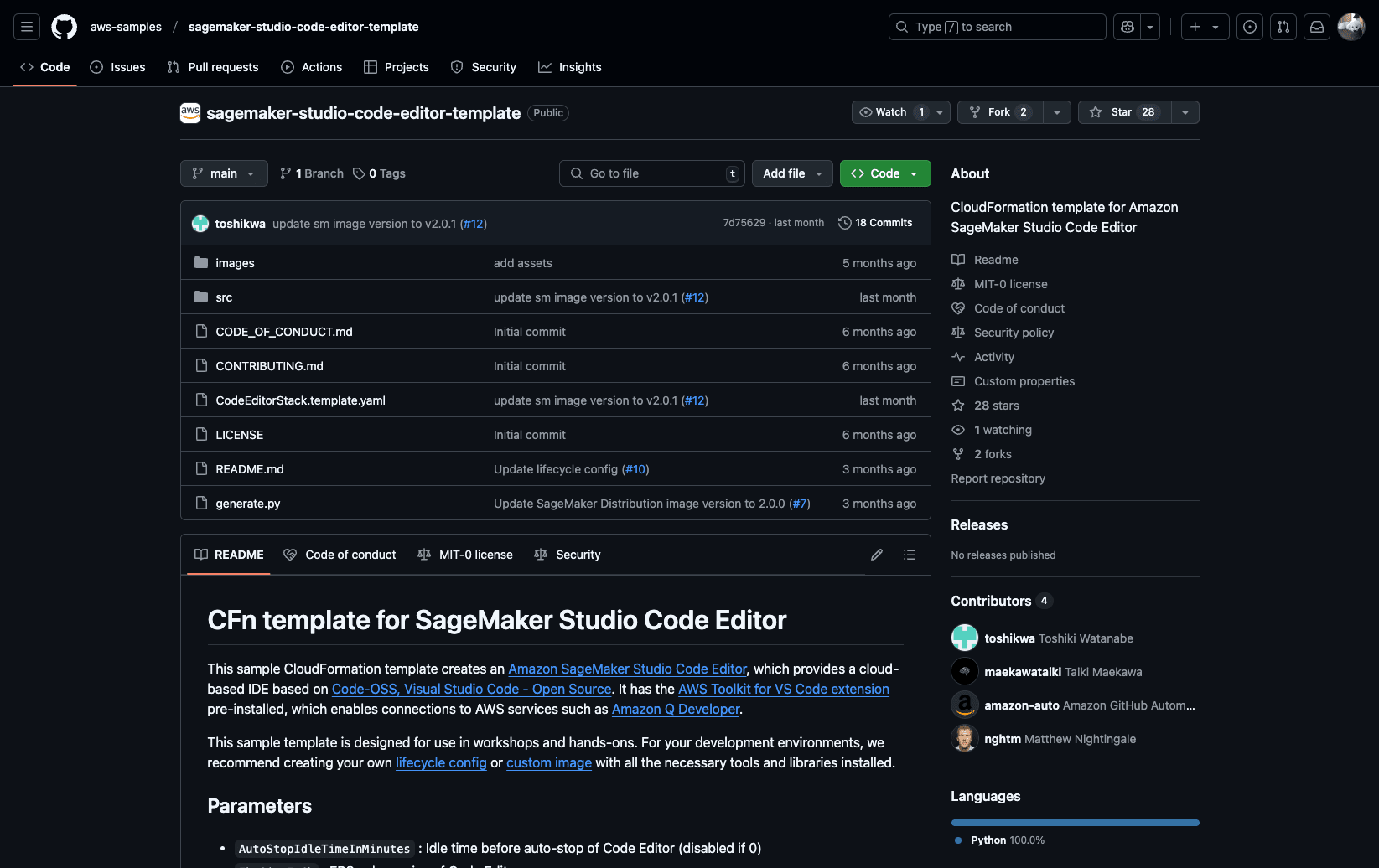Open the Actions tab

point(312,67)
